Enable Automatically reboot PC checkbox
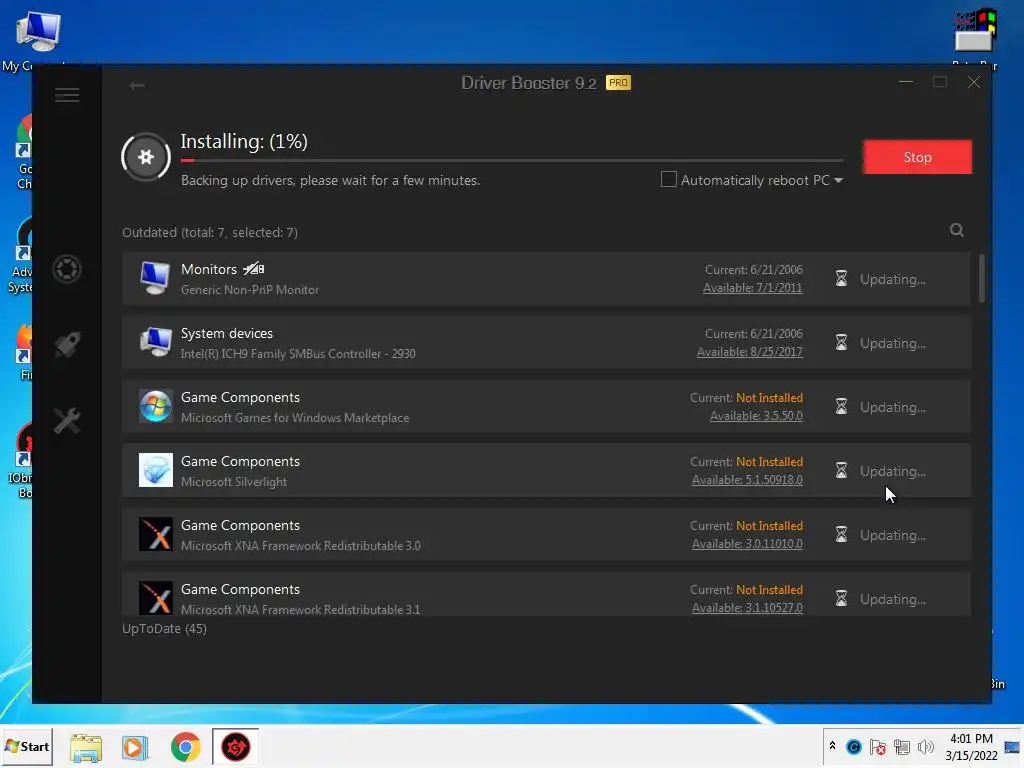Screen dimensions: 1024x768 [668, 180]
